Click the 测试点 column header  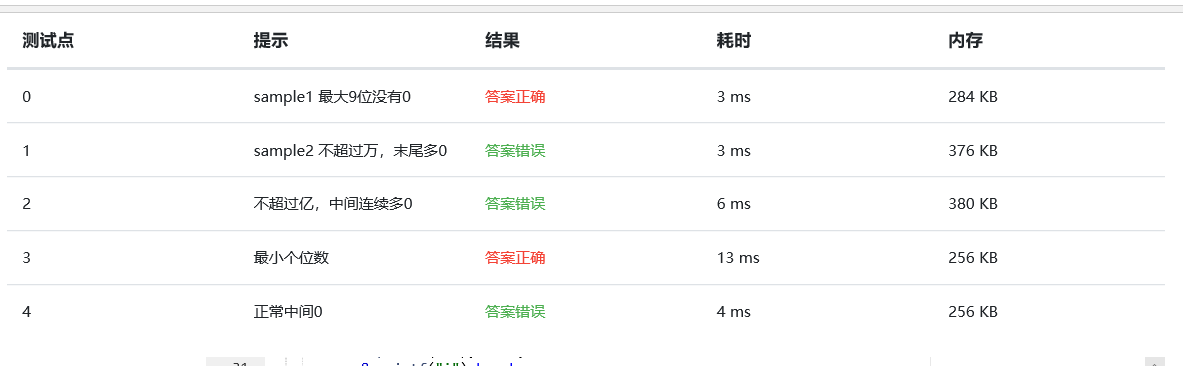[48, 41]
